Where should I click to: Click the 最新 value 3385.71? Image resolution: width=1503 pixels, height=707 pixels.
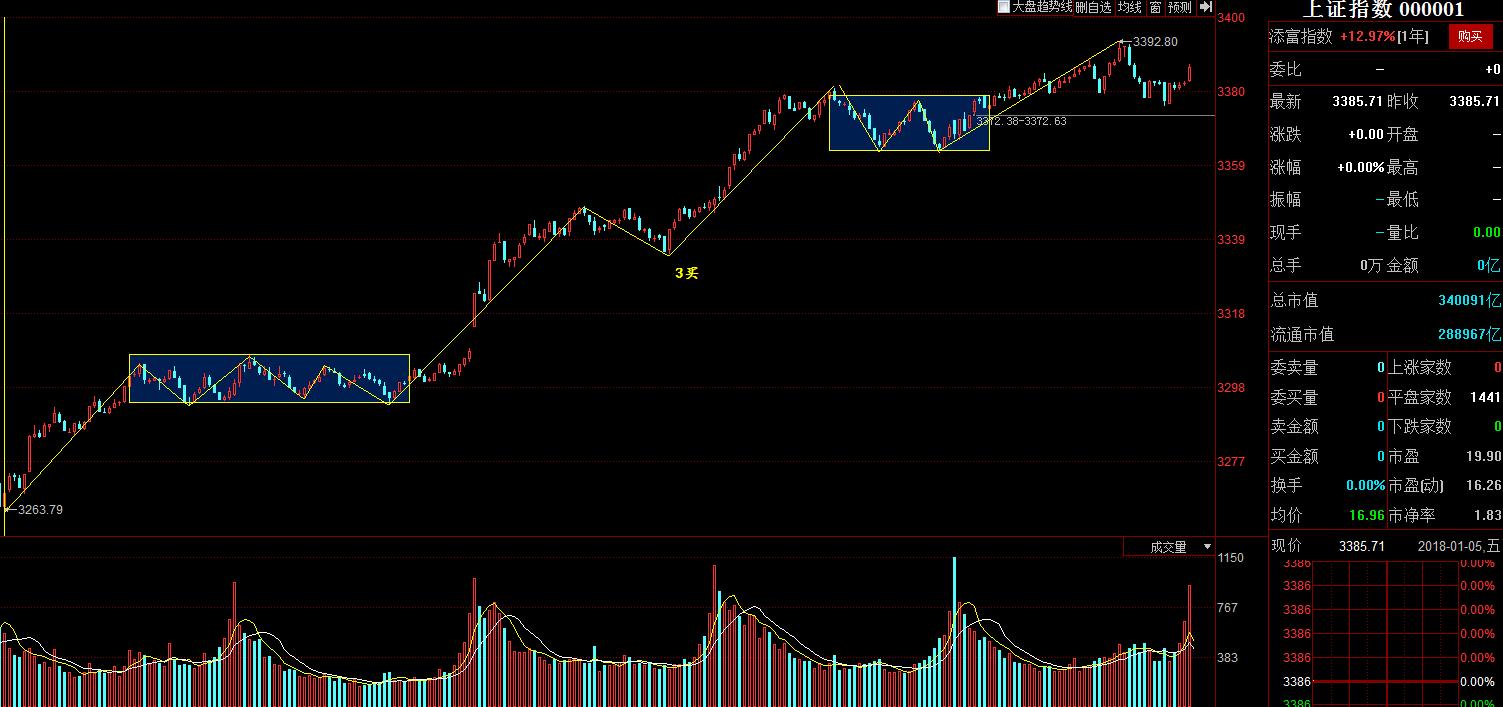point(1357,102)
